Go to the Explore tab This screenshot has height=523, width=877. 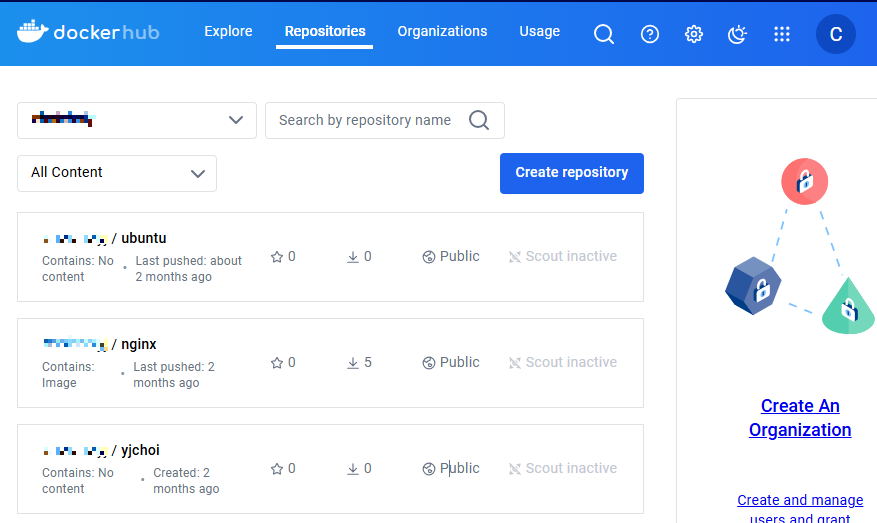point(228,31)
